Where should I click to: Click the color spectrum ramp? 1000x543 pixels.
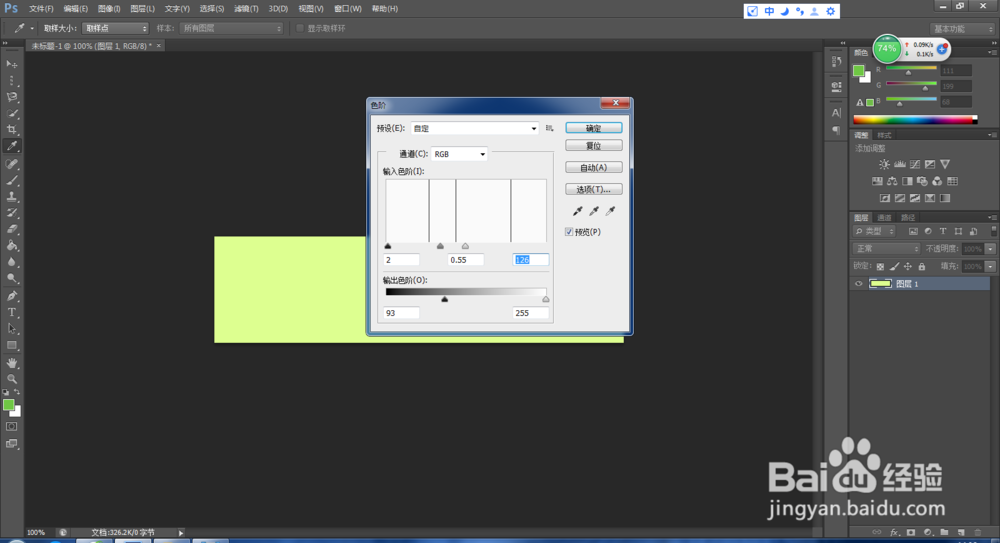(915, 119)
